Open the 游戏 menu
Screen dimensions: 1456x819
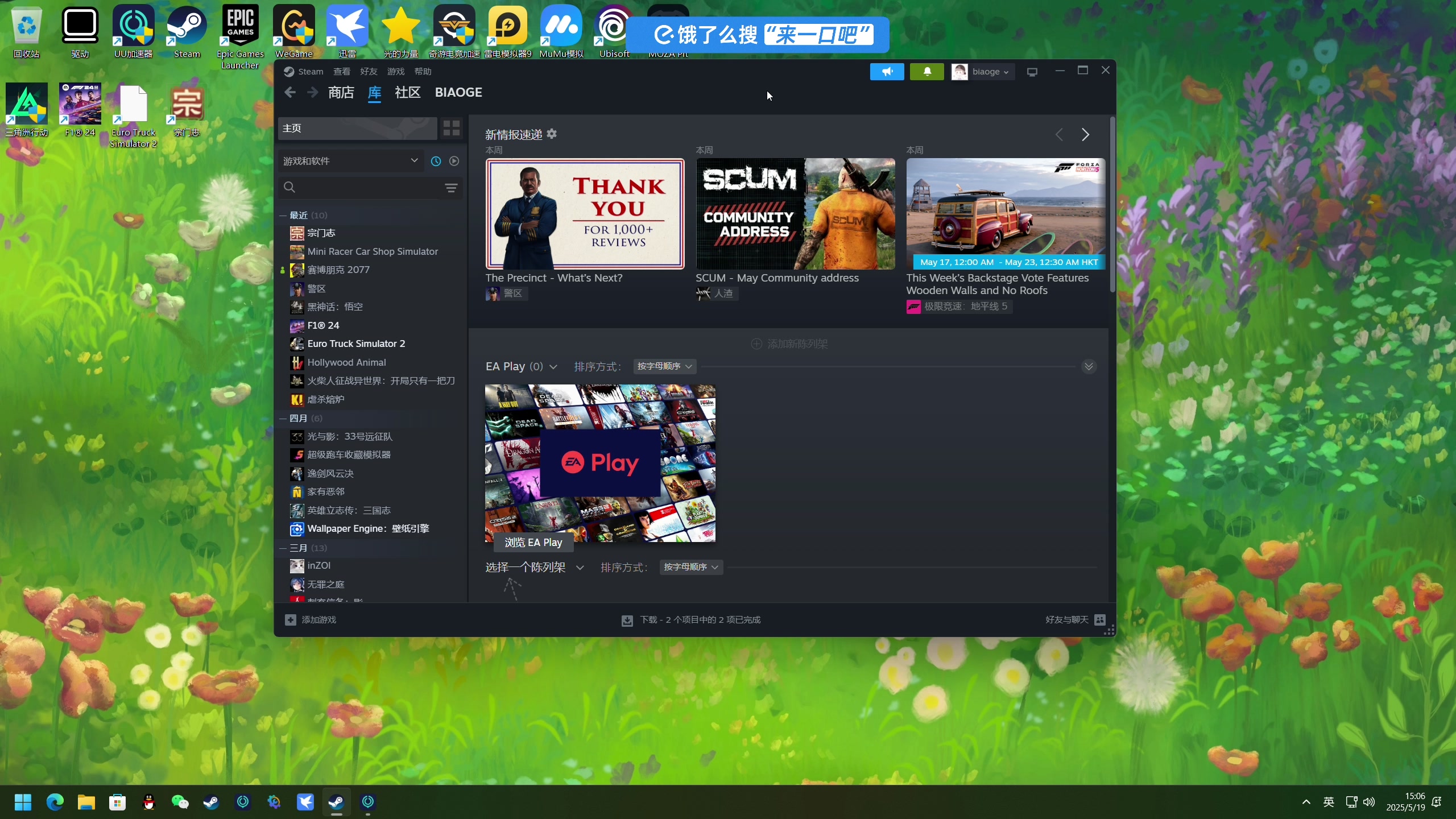(396, 72)
